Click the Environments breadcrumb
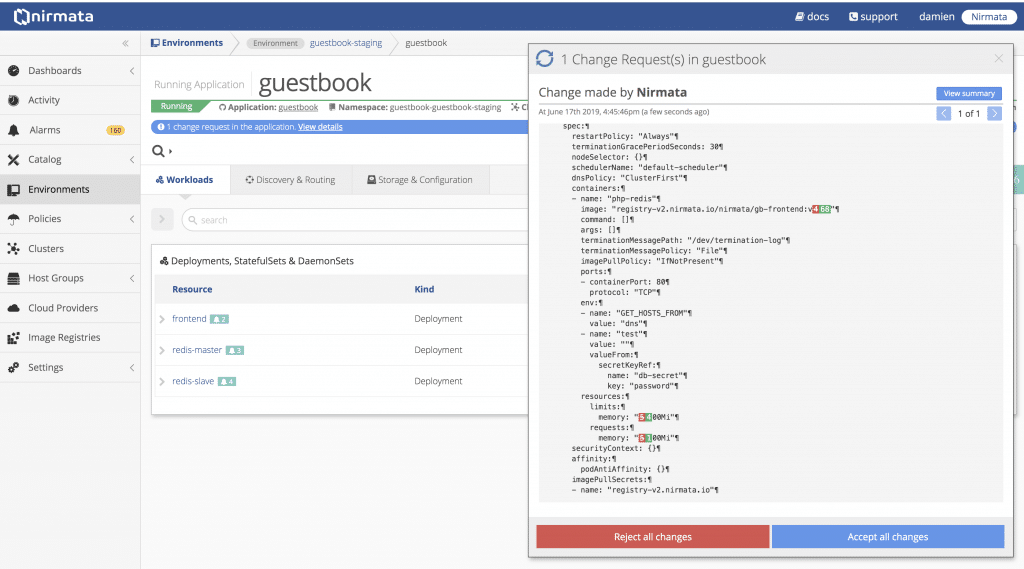The width and height of the screenshot is (1024, 569). pyautogui.click(x=187, y=43)
